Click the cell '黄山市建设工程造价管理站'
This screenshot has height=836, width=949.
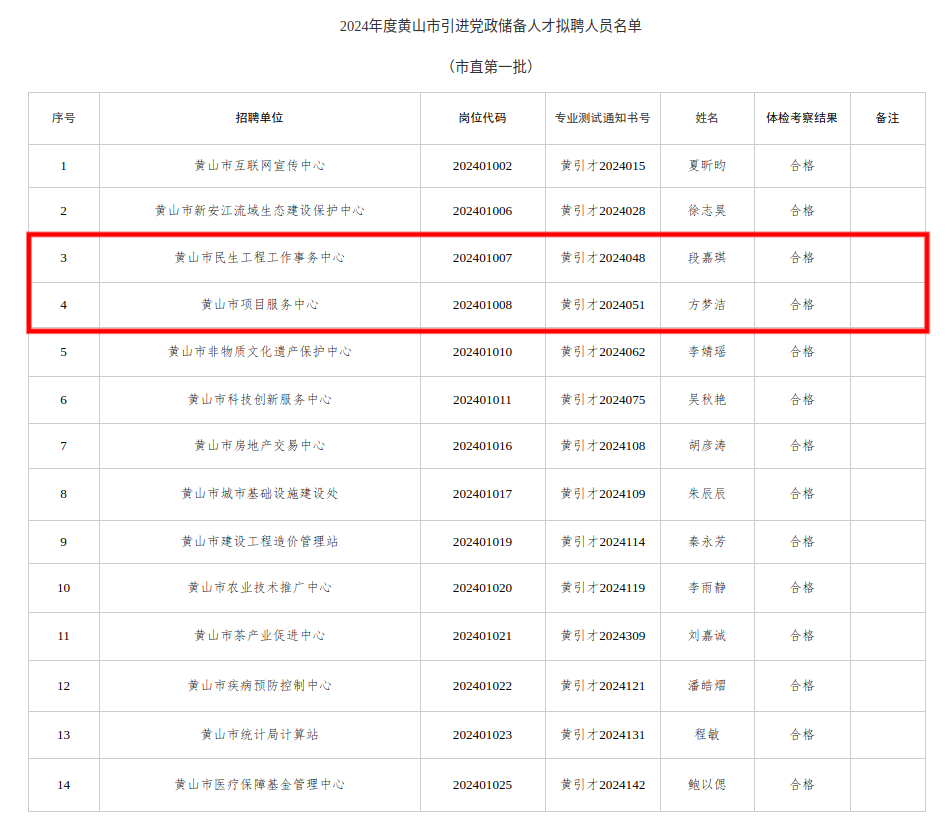(x=260, y=542)
